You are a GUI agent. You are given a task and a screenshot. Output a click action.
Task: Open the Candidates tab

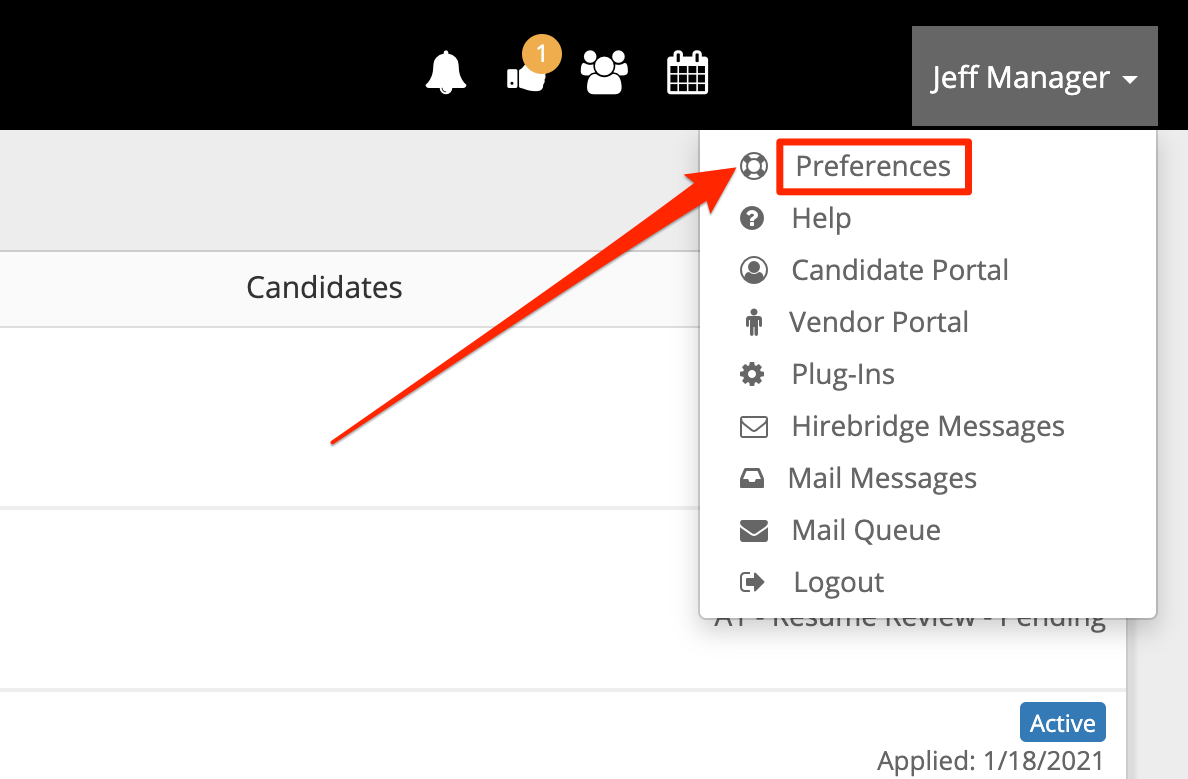click(324, 287)
